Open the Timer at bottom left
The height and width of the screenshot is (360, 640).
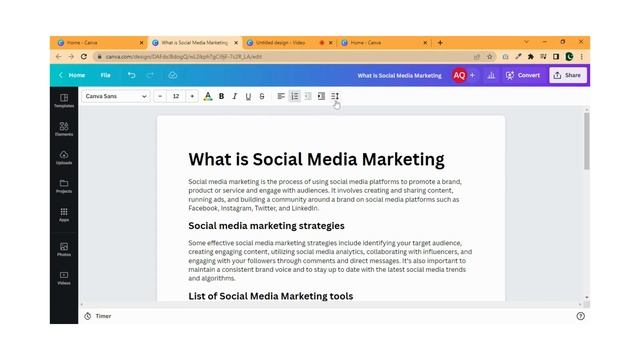pyautogui.click(x=98, y=316)
